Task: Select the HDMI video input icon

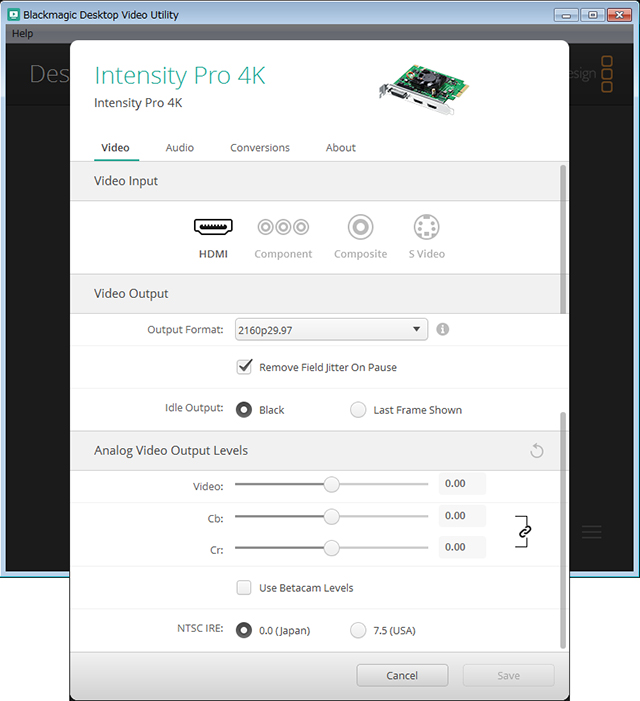Action: tap(213, 227)
